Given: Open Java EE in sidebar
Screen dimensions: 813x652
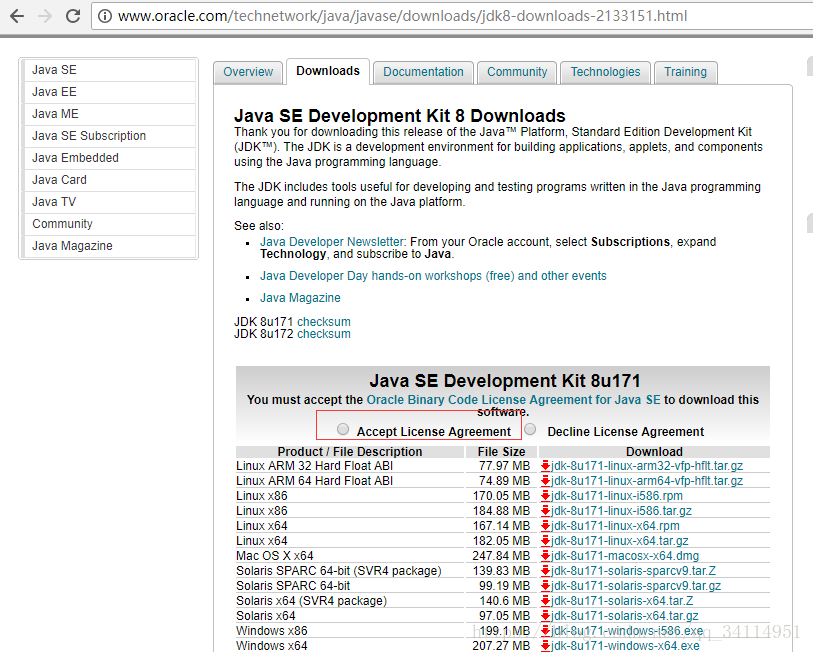Looking at the screenshot, I should pyautogui.click(x=109, y=92).
